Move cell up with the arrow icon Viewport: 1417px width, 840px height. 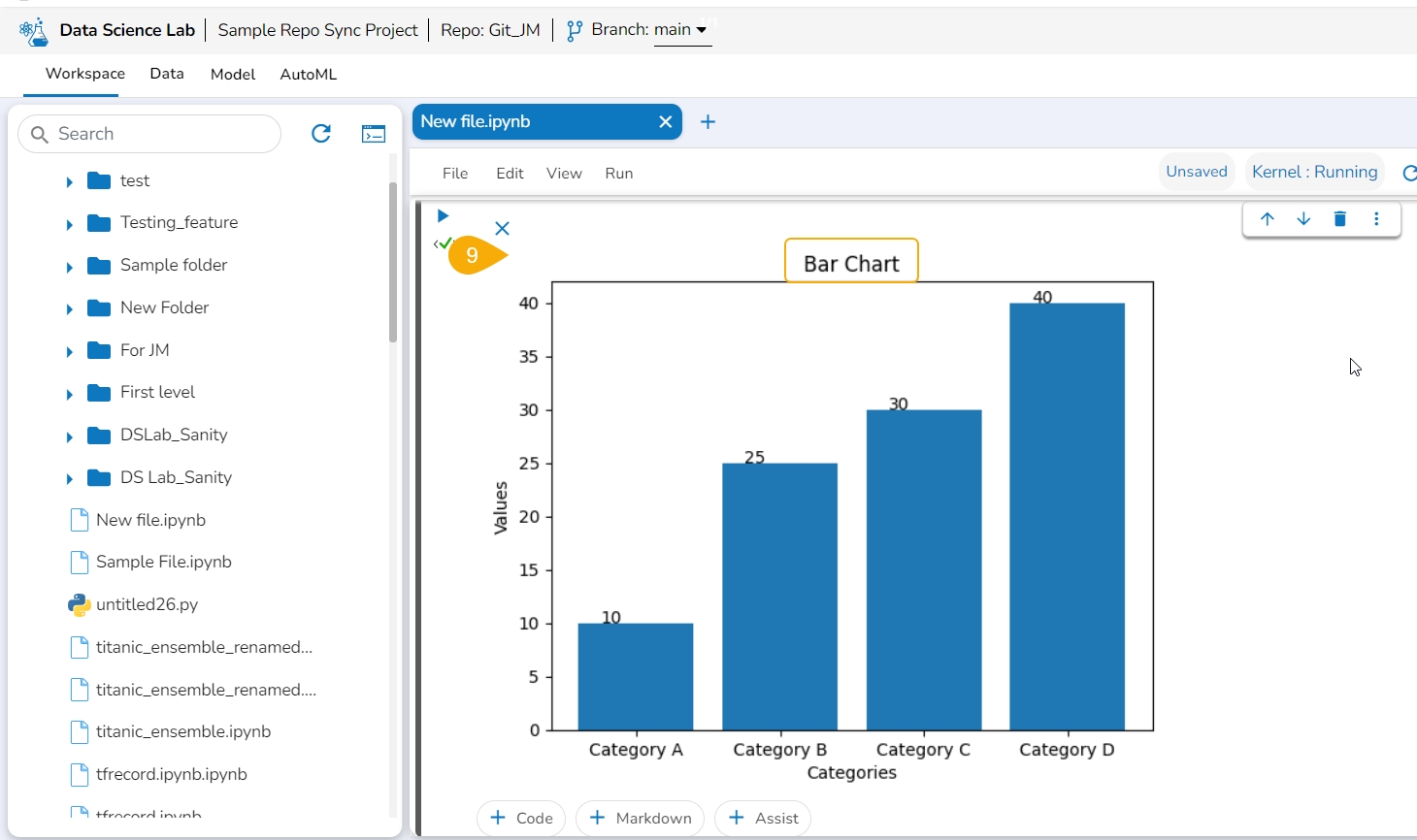click(1267, 219)
